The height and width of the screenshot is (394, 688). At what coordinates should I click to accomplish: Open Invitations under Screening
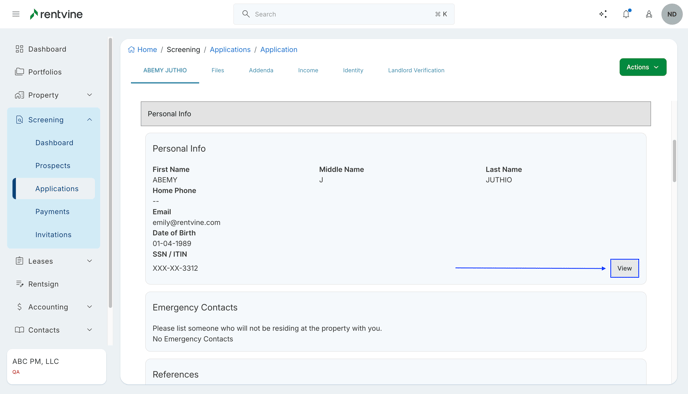[53, 235]
